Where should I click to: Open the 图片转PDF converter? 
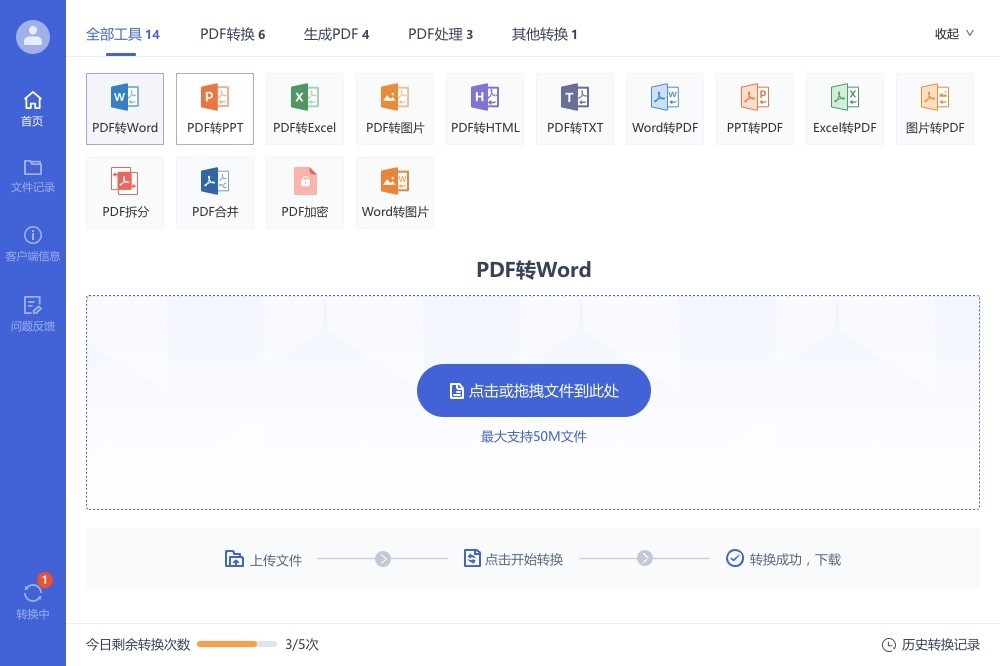[935, 108]
